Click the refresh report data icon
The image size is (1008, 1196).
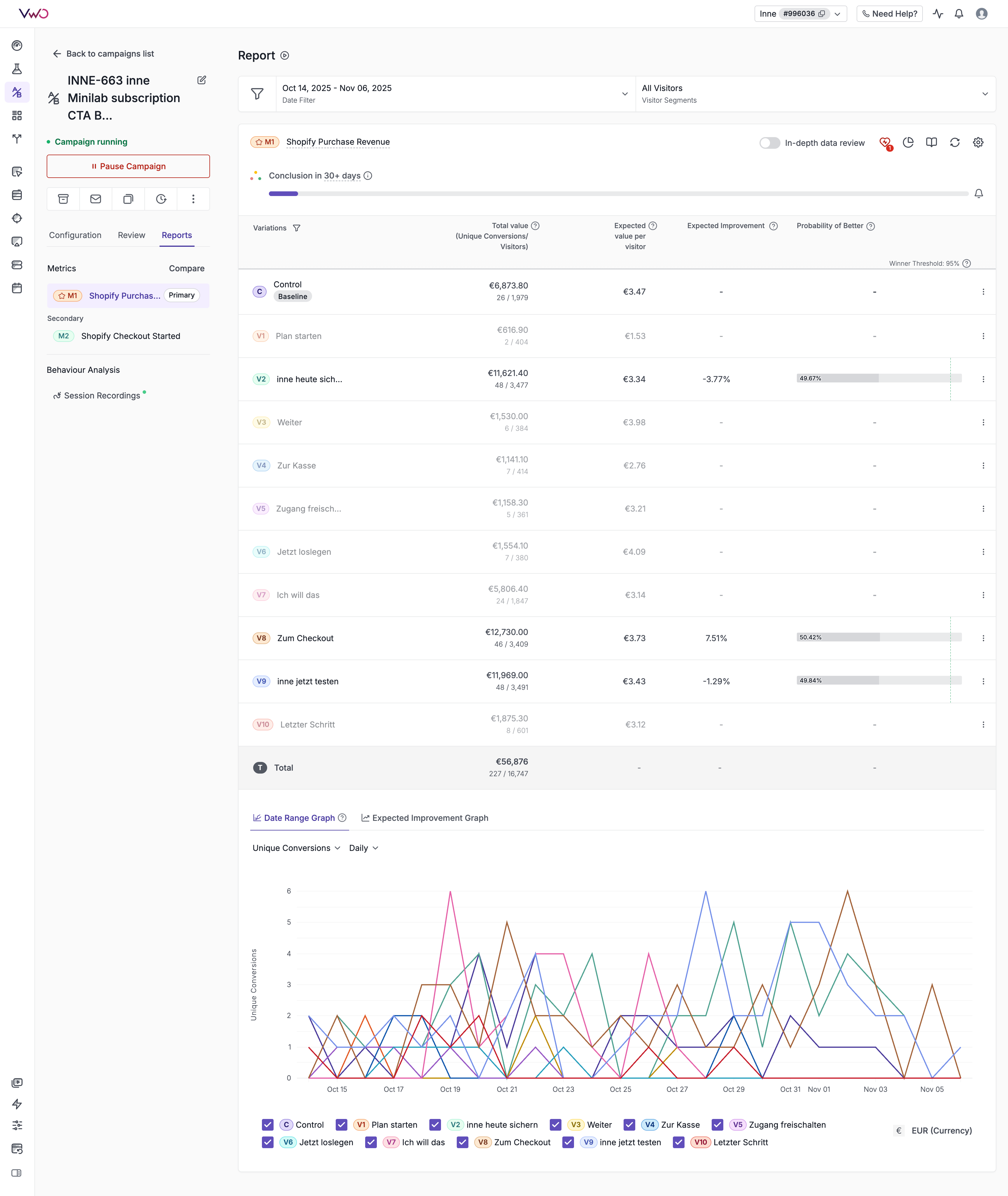954,142
